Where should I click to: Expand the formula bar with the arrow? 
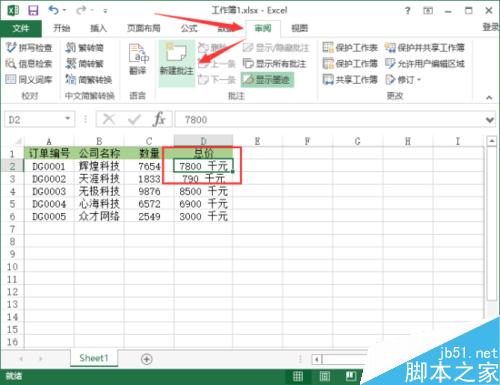point(490,120)
